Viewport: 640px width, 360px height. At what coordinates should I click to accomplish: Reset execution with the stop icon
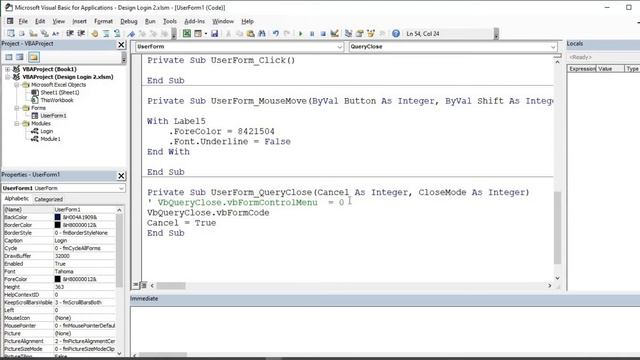(x=323, y=33)
